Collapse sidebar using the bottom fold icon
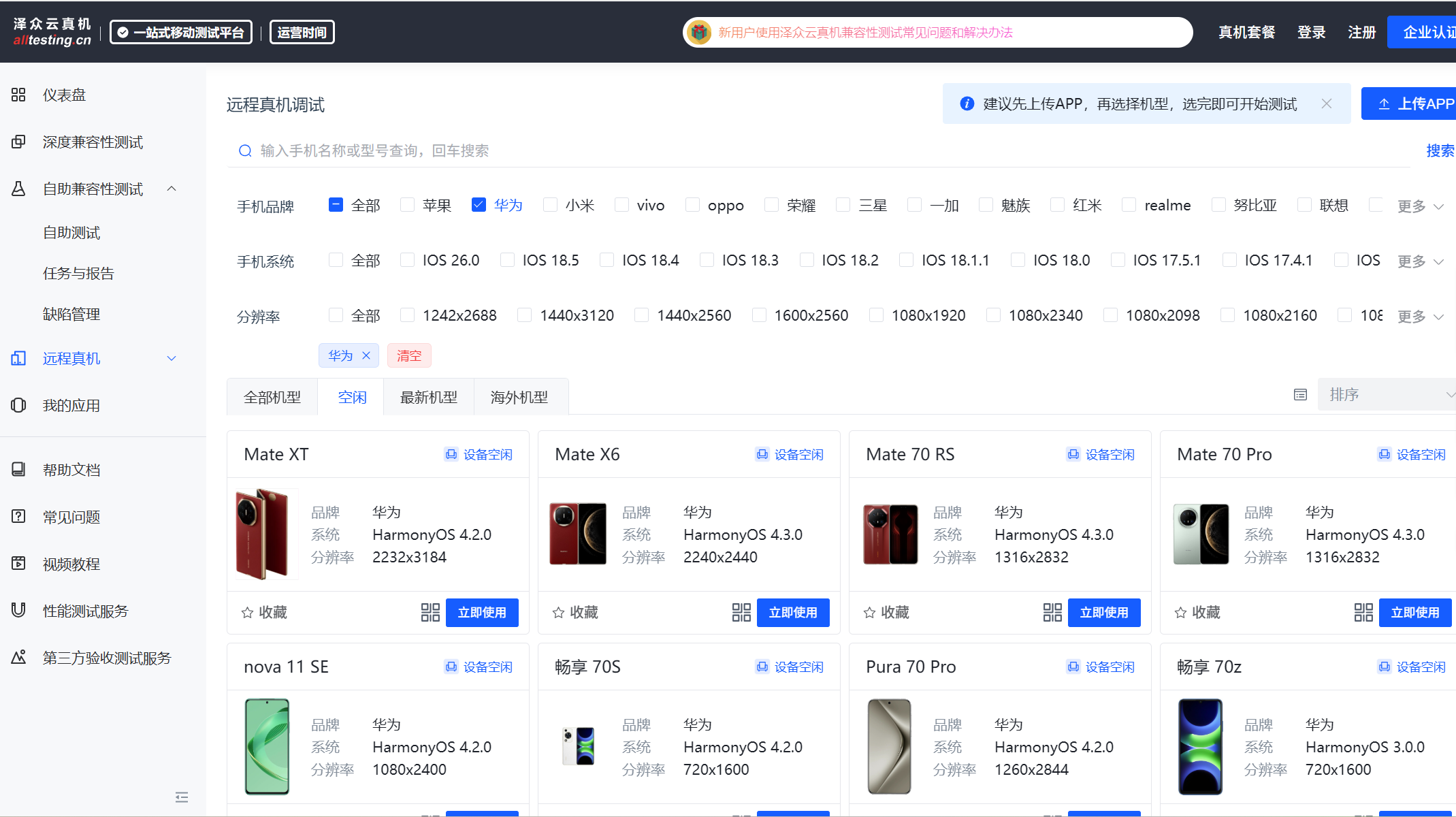The width and height of the screenshot is (1456, 817). point(181,797)
